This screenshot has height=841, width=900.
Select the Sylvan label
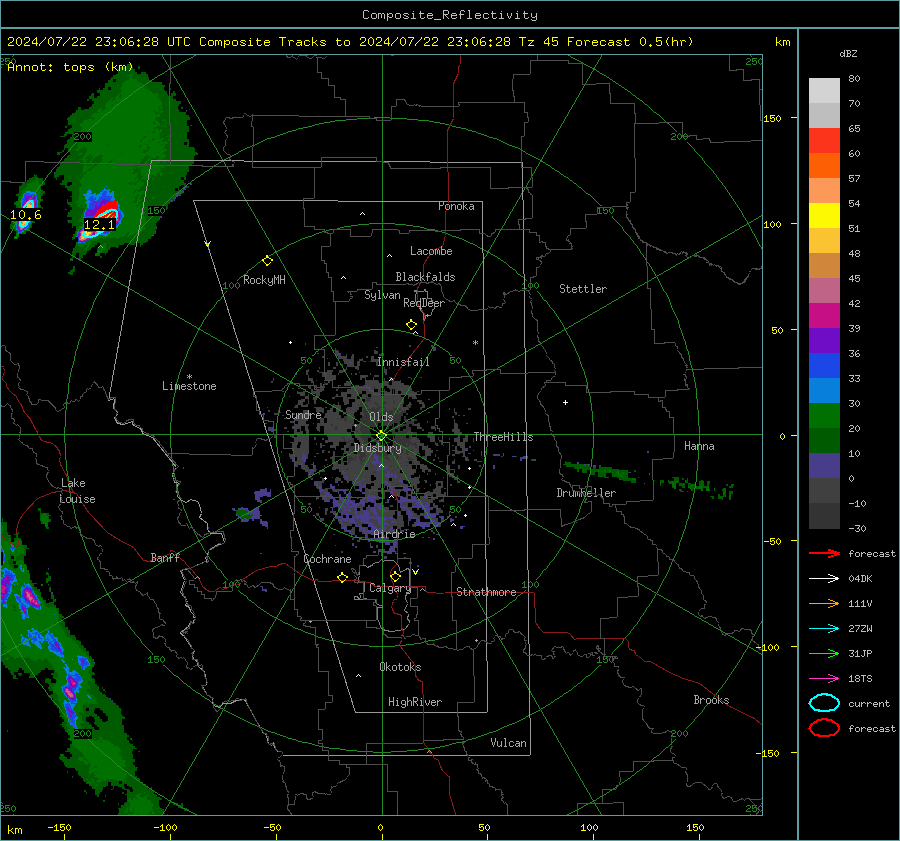(382, 295)
